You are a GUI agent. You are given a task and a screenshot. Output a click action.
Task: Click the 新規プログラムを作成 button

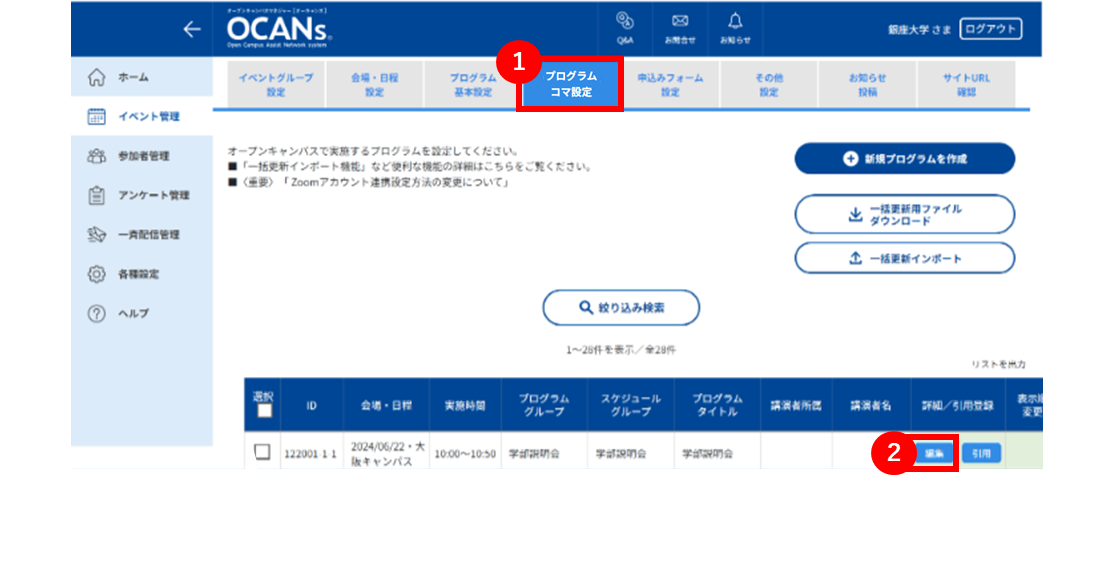click(905, 158)
